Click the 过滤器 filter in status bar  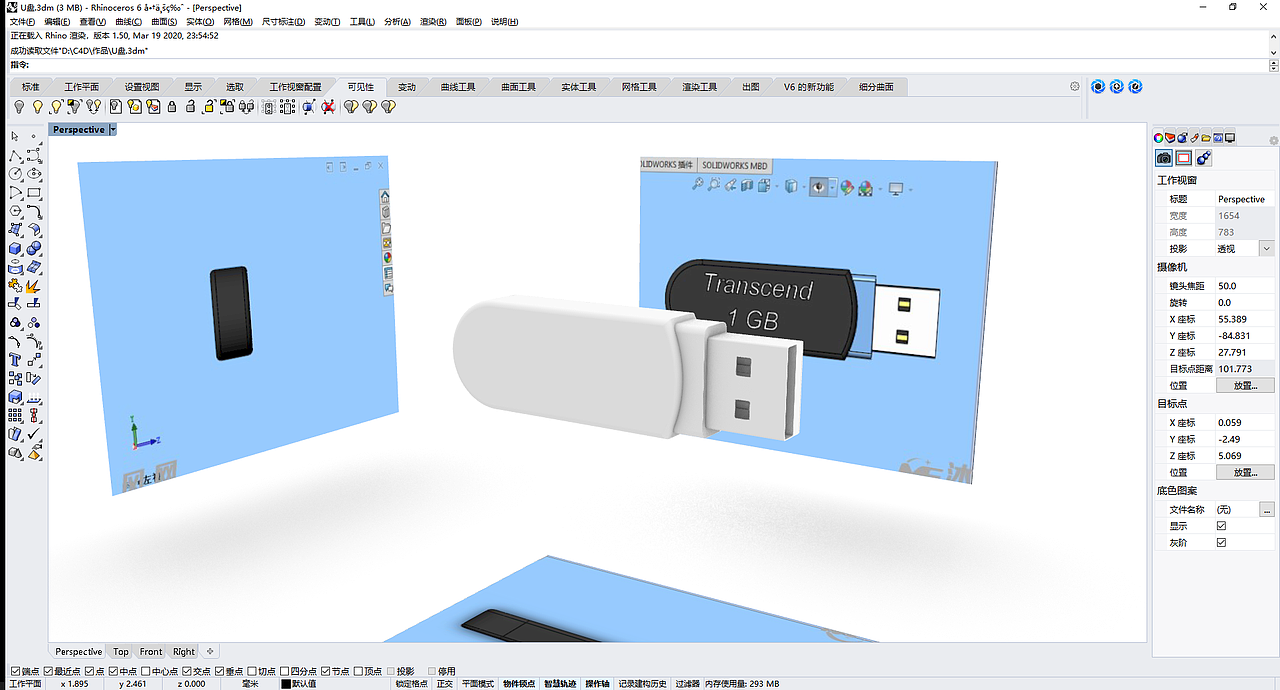(687, 684)
